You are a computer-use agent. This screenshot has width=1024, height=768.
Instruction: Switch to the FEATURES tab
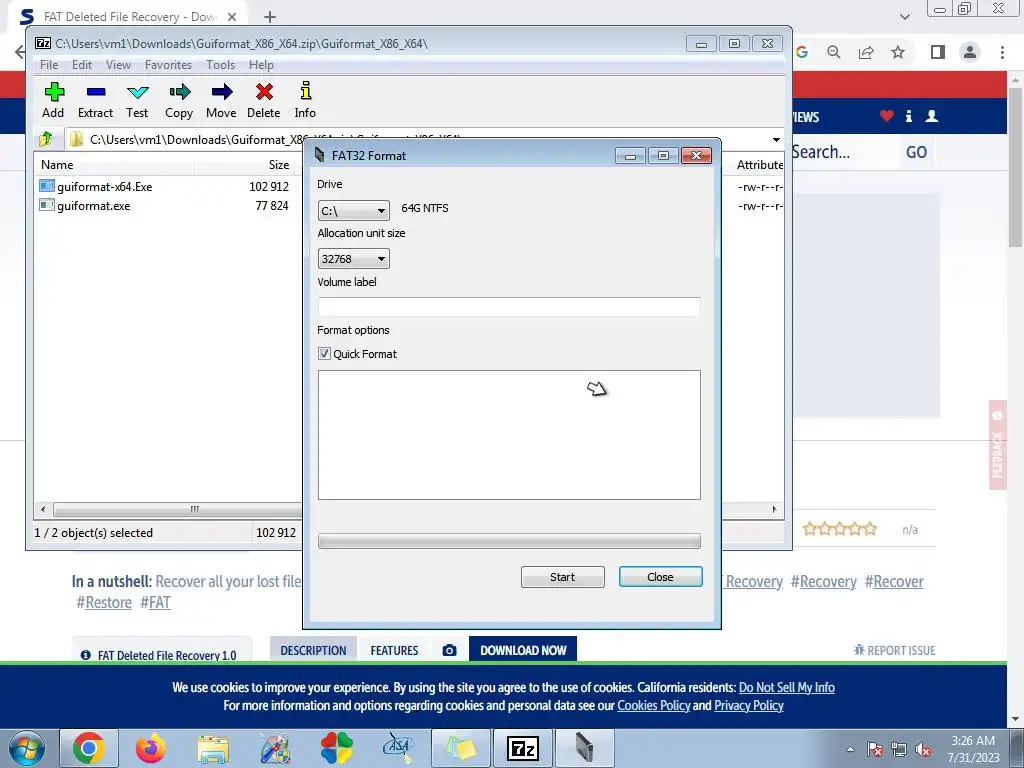(394, 650)
